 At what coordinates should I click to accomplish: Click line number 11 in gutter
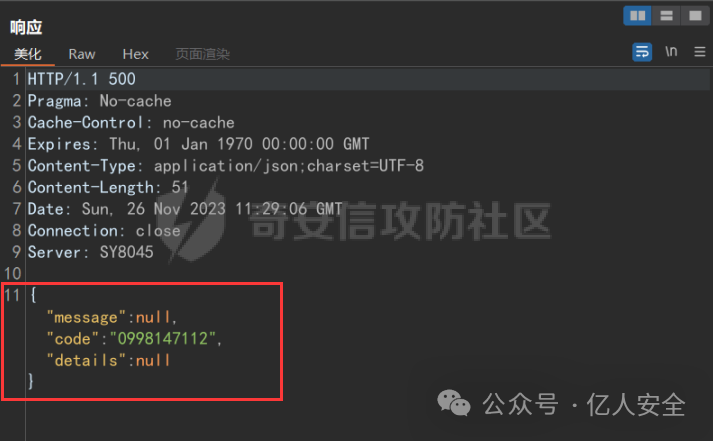click(x=12, y=296)
